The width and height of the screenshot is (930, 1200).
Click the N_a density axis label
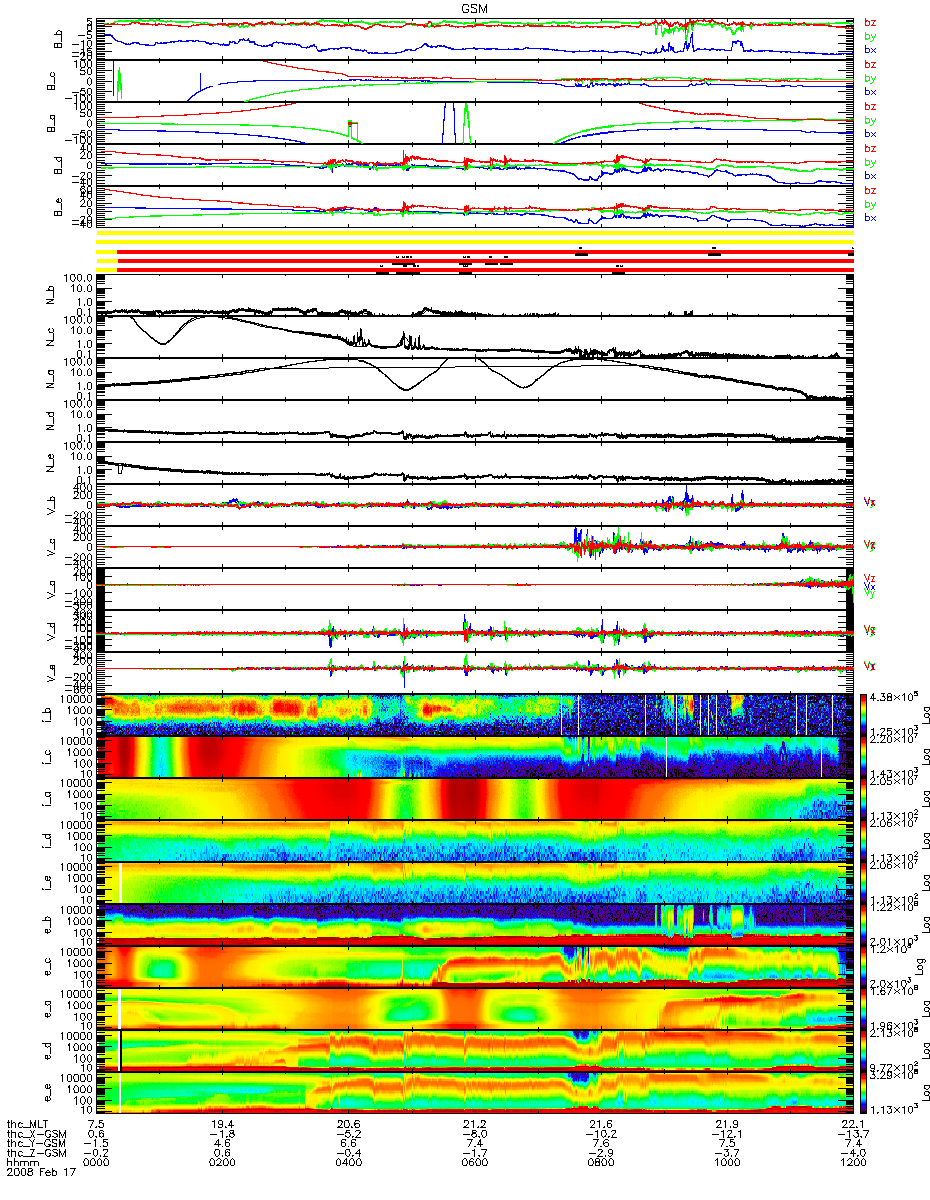coord(52,380)
